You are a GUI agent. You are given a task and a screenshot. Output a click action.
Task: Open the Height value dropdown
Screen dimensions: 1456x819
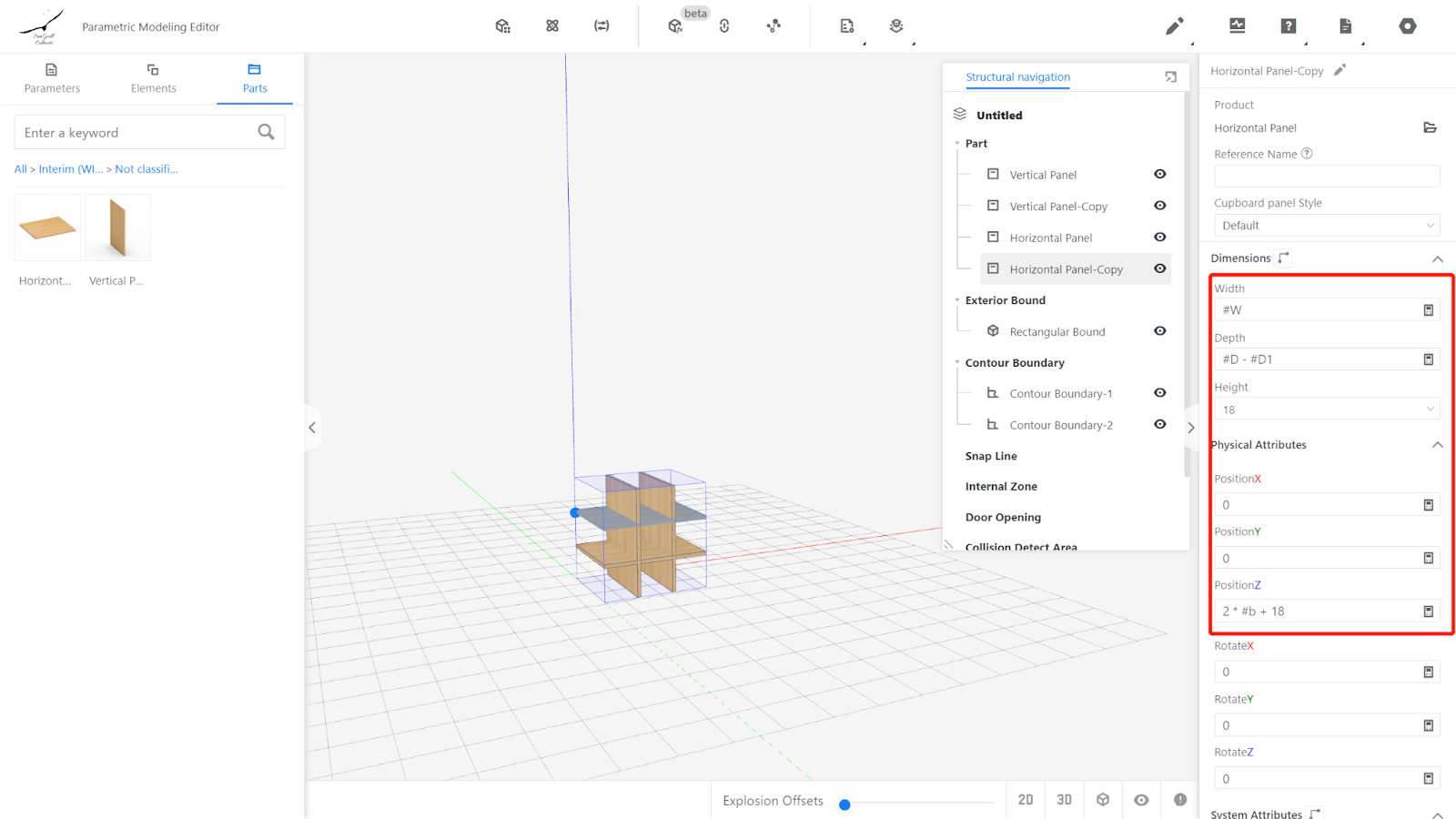(1326, 409)
